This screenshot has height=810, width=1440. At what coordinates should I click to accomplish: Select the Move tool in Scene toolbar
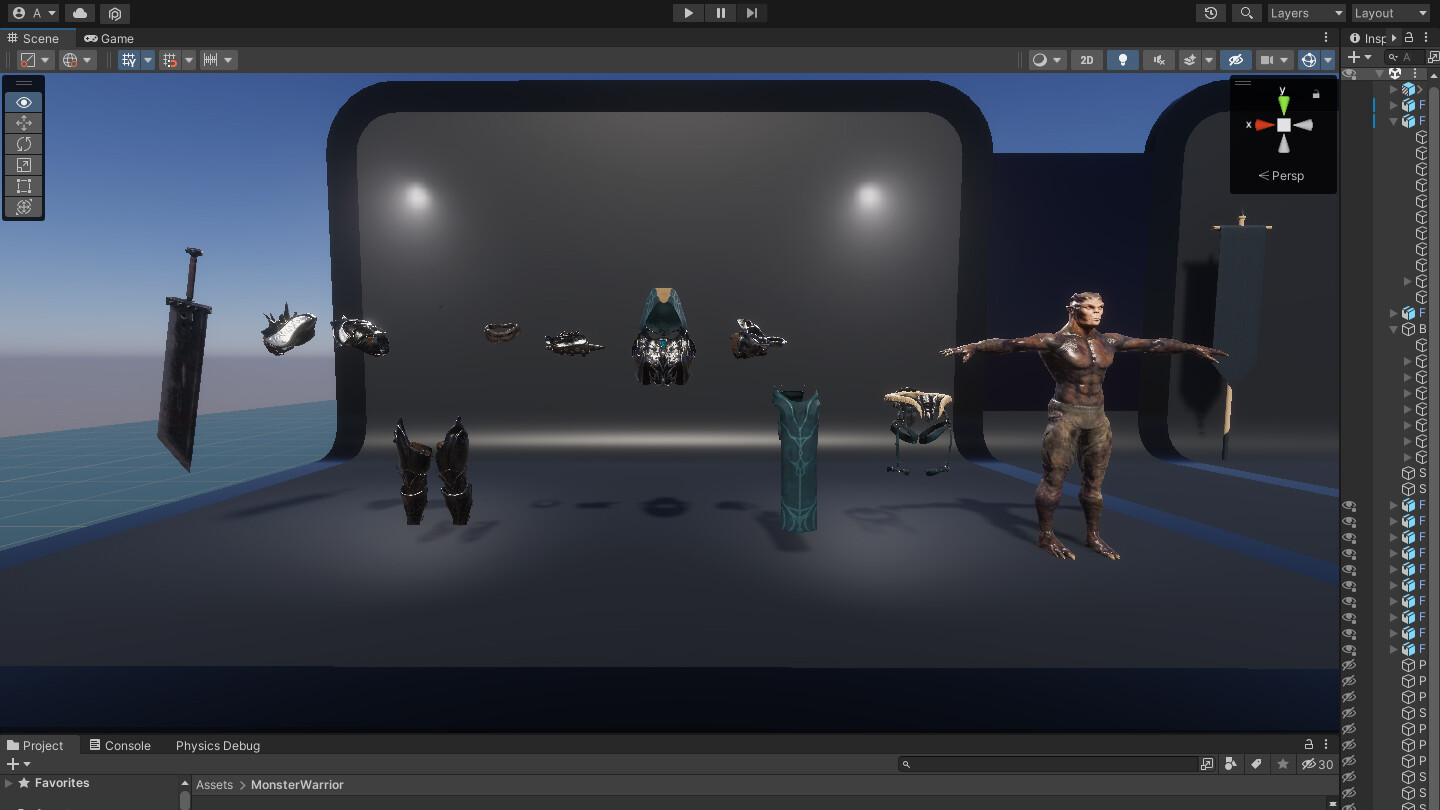(24, 123)
